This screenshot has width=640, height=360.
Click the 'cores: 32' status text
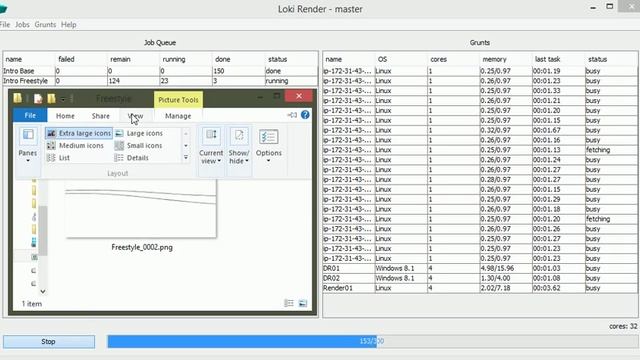(623, 326)
